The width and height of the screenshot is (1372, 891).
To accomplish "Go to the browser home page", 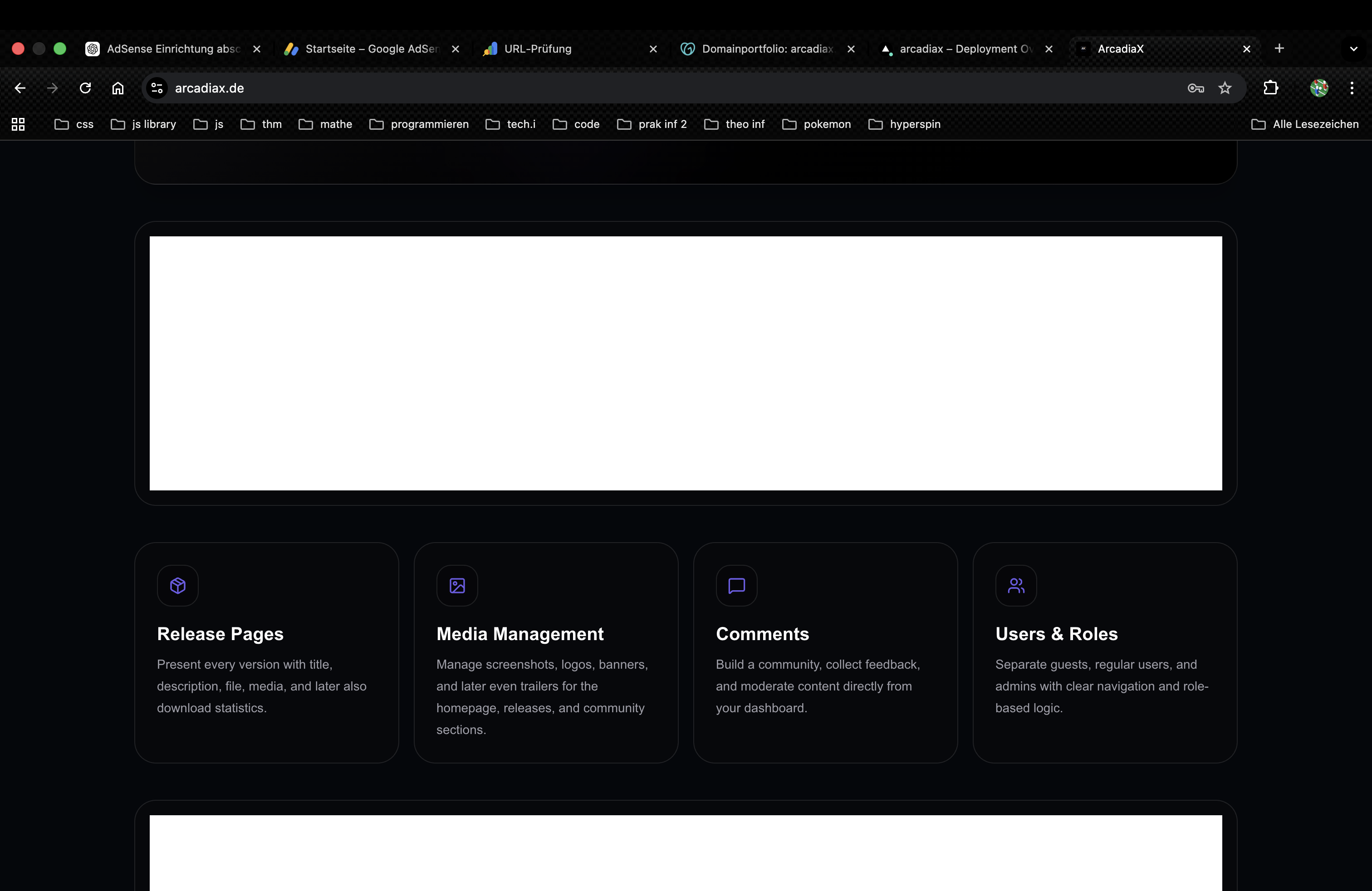I will (x=118, y=88).
